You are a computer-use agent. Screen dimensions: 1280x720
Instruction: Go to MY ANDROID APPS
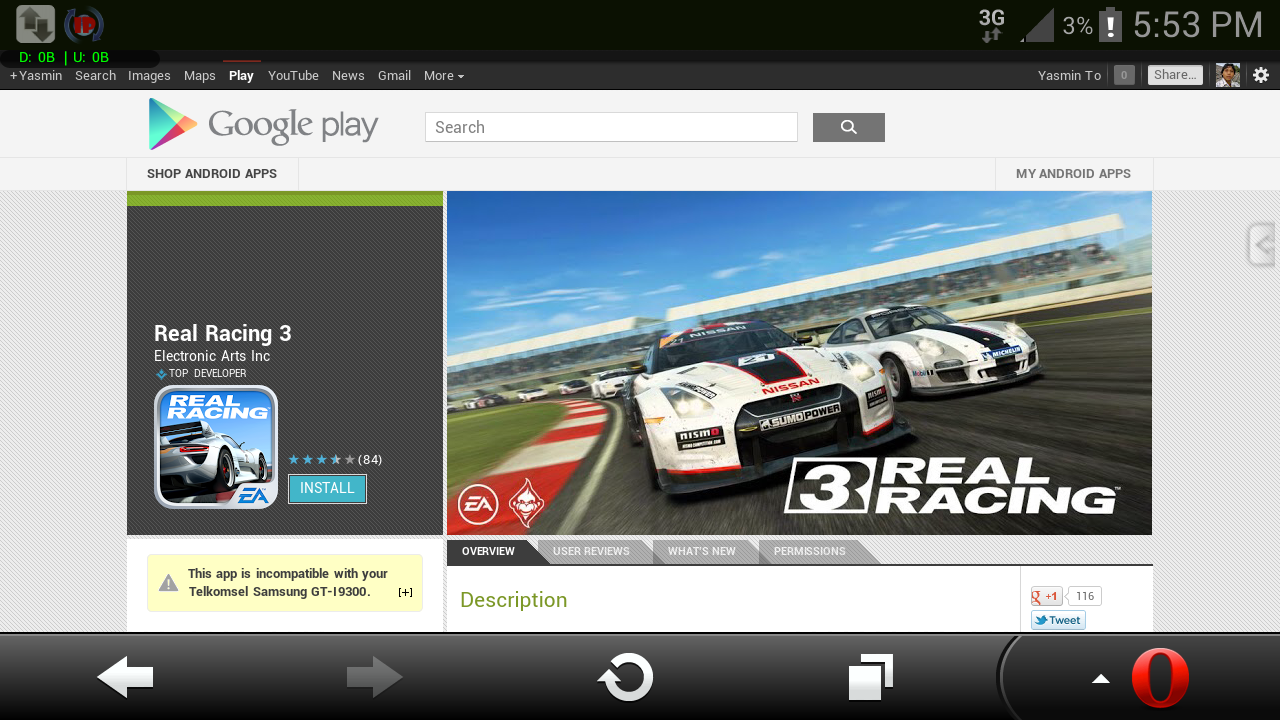(1073, 174)
